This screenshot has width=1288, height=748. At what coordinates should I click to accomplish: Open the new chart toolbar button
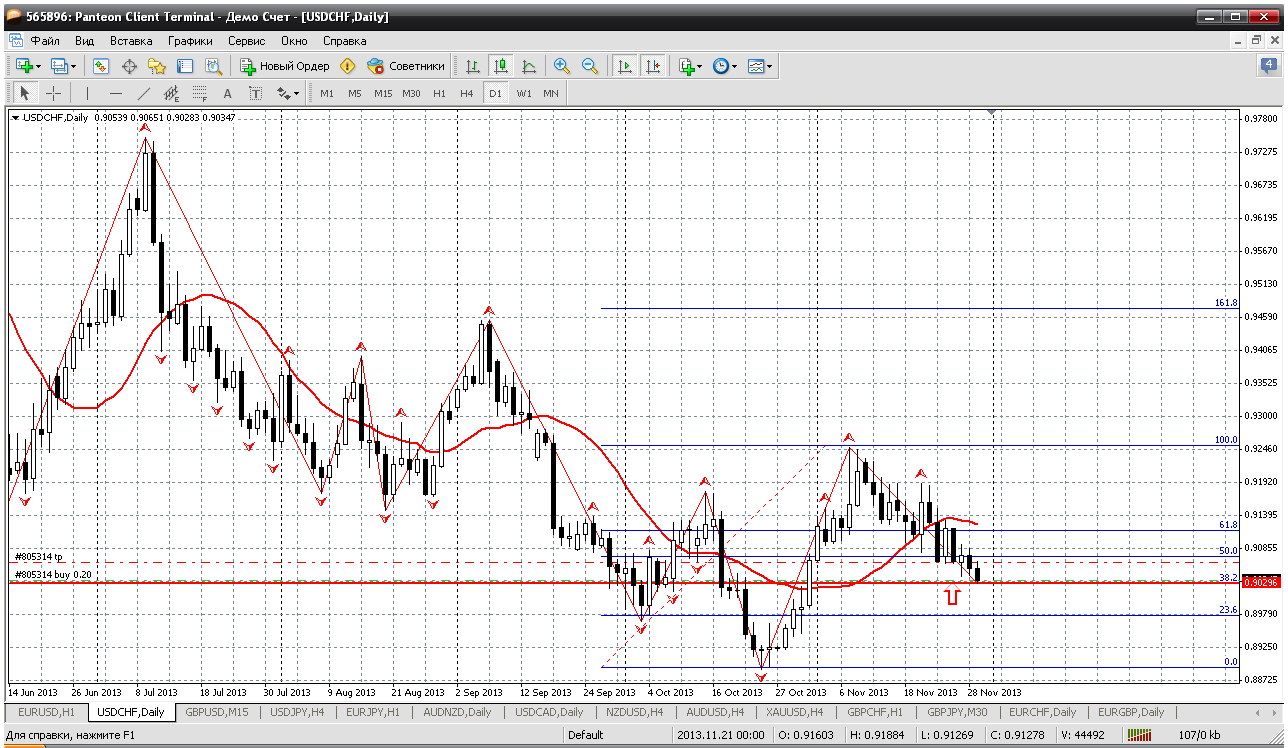click(24, 66)
